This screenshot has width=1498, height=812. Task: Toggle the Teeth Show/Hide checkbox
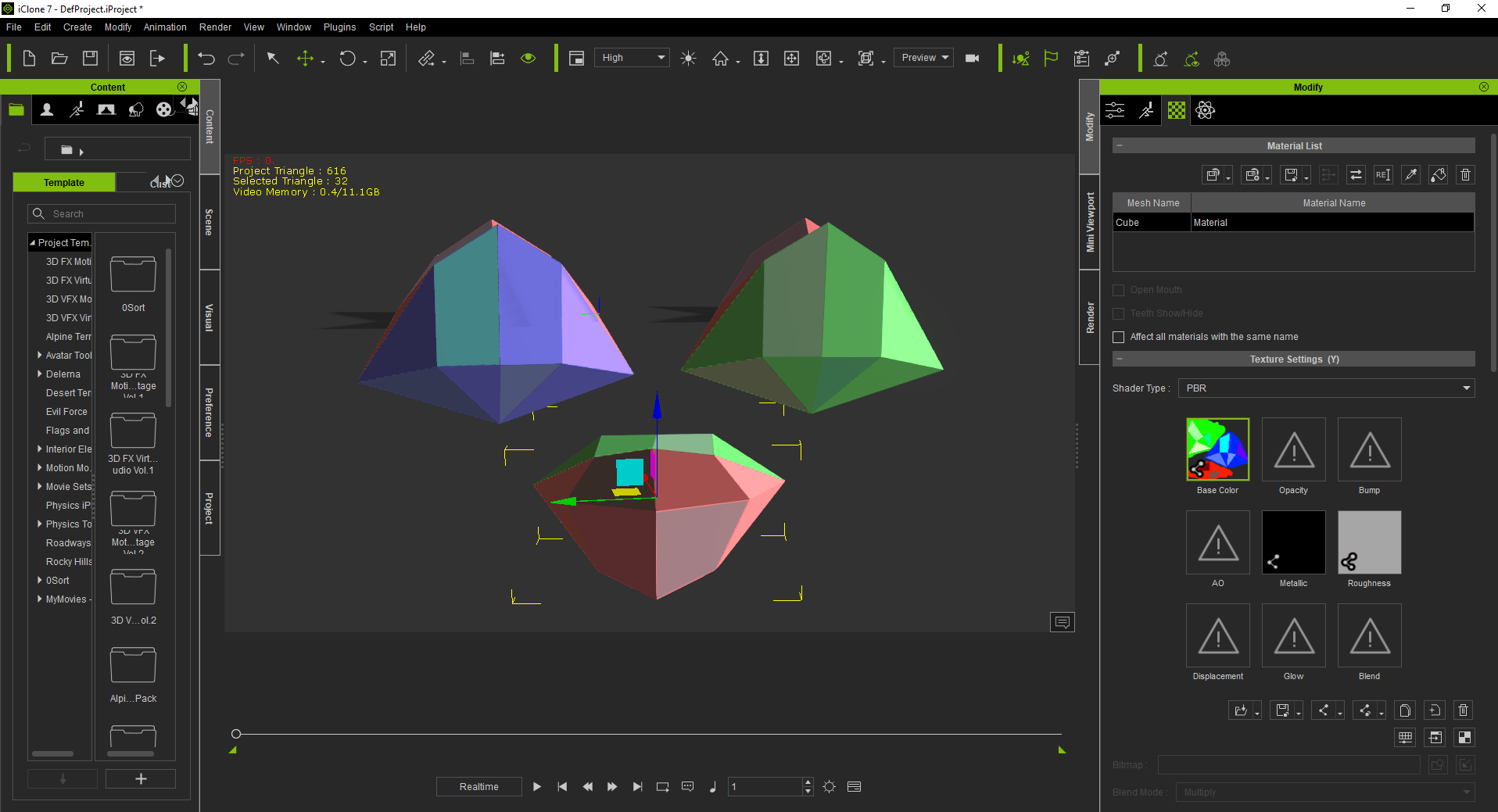[1118, 313]
